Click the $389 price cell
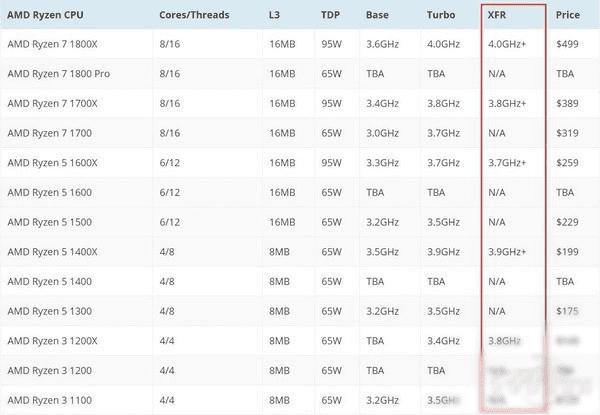The height and width of the screenshot is (415, 600). click(567, 104)
